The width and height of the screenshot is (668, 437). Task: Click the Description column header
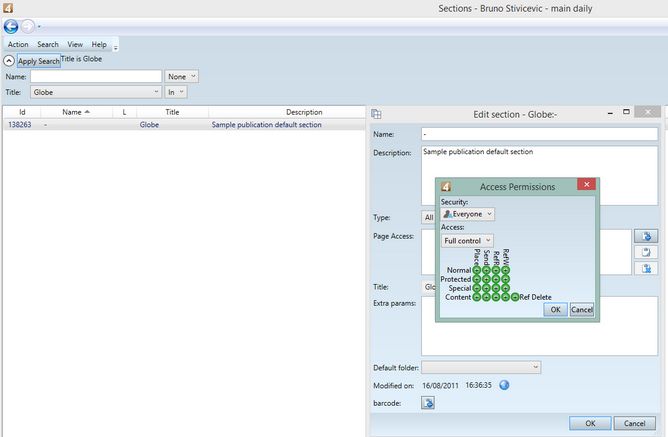click(304, 112)
